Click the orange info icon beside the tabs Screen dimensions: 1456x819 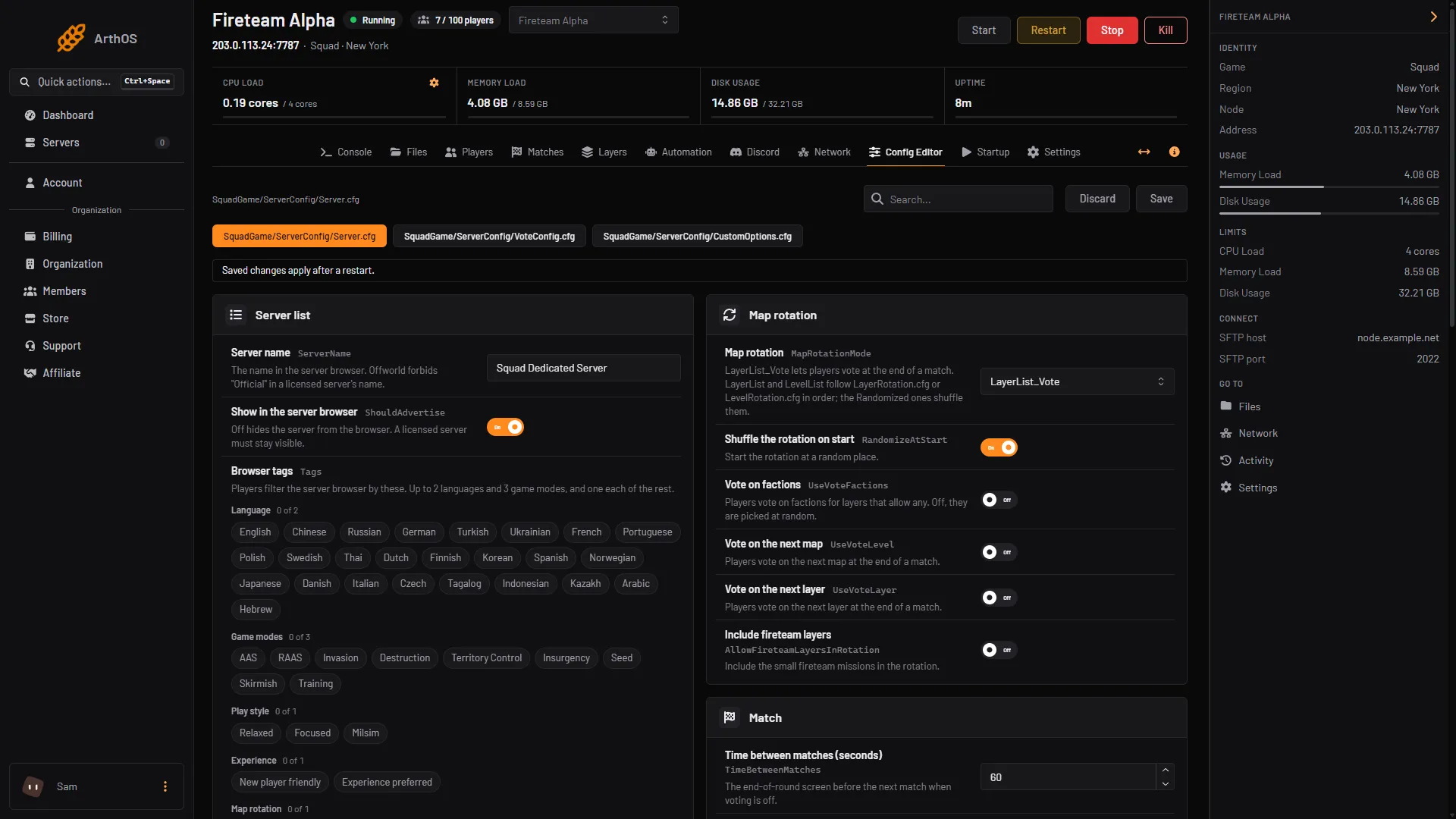coord(1174,152)
